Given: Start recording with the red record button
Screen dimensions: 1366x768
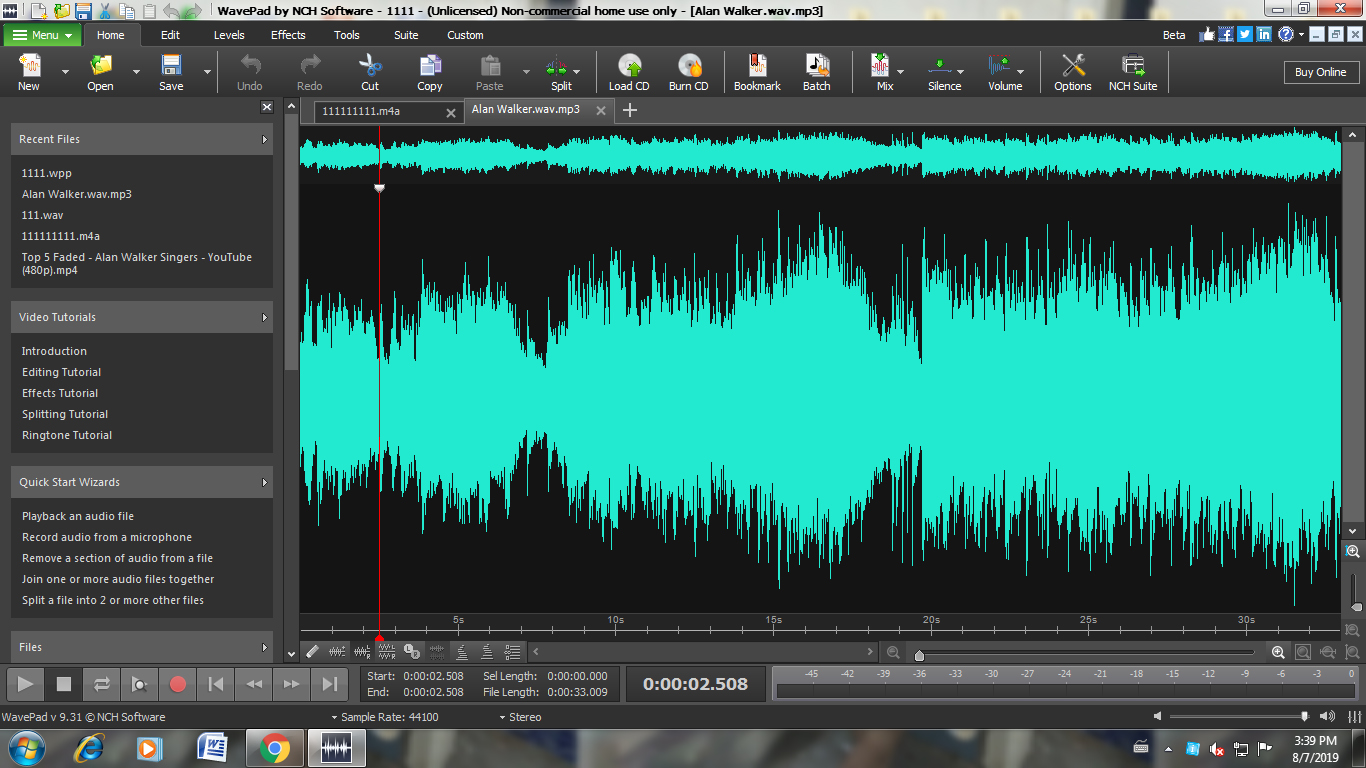Looking at the screenshot, I should tap(178, 684).
